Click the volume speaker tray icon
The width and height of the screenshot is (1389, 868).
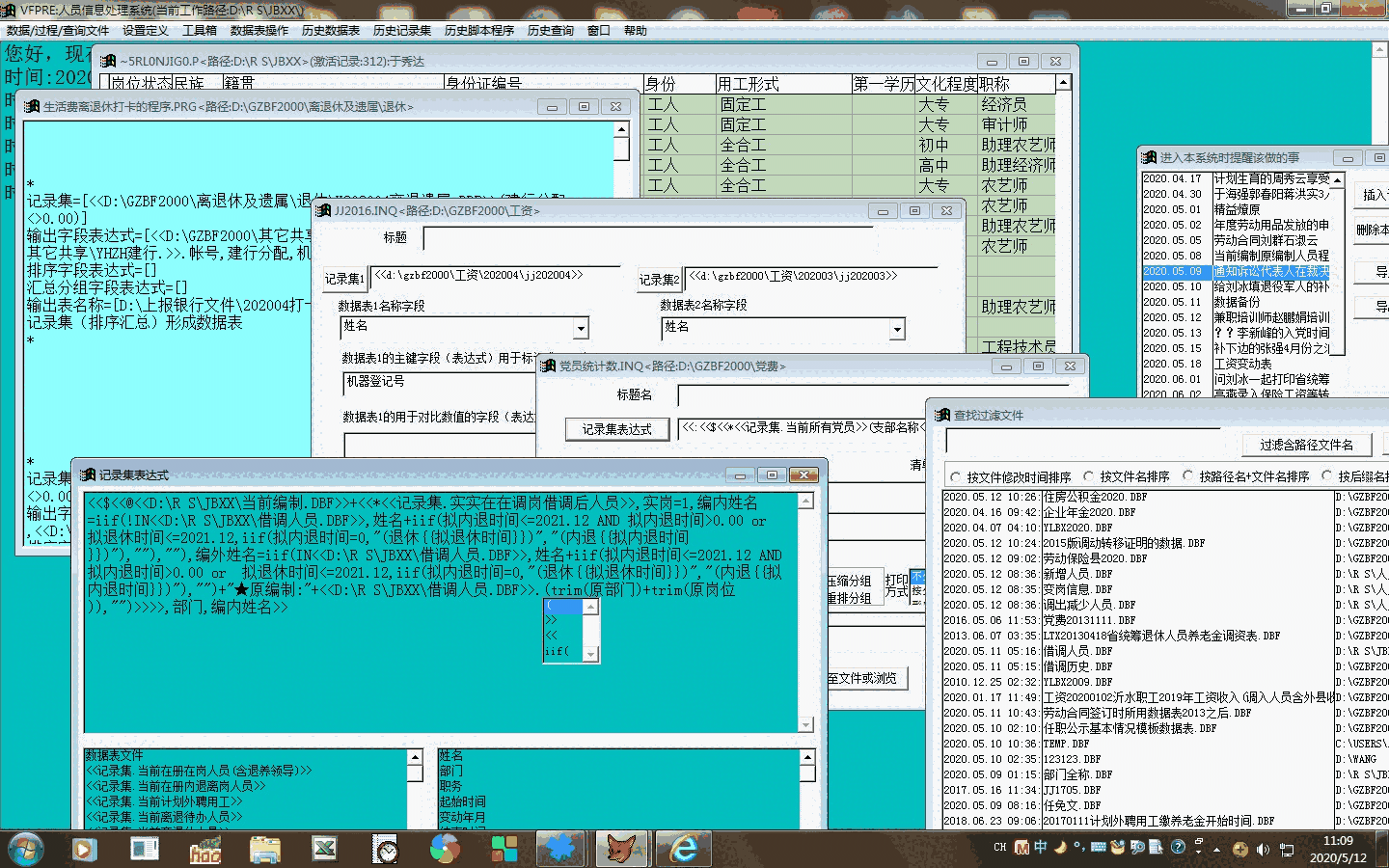tap(1263, 849)
